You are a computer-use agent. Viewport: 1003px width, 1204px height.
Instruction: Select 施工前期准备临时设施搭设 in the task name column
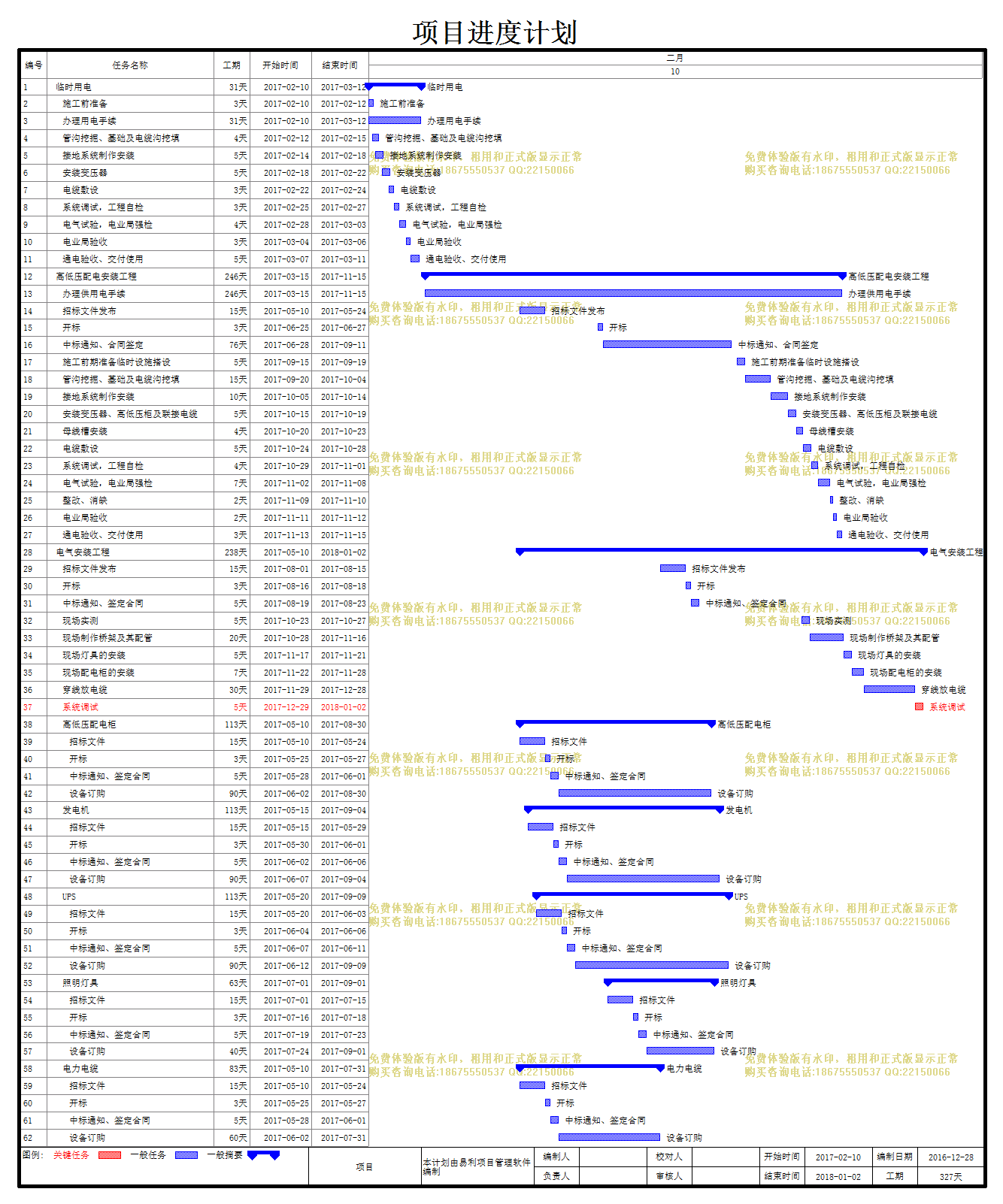(117, 362)
